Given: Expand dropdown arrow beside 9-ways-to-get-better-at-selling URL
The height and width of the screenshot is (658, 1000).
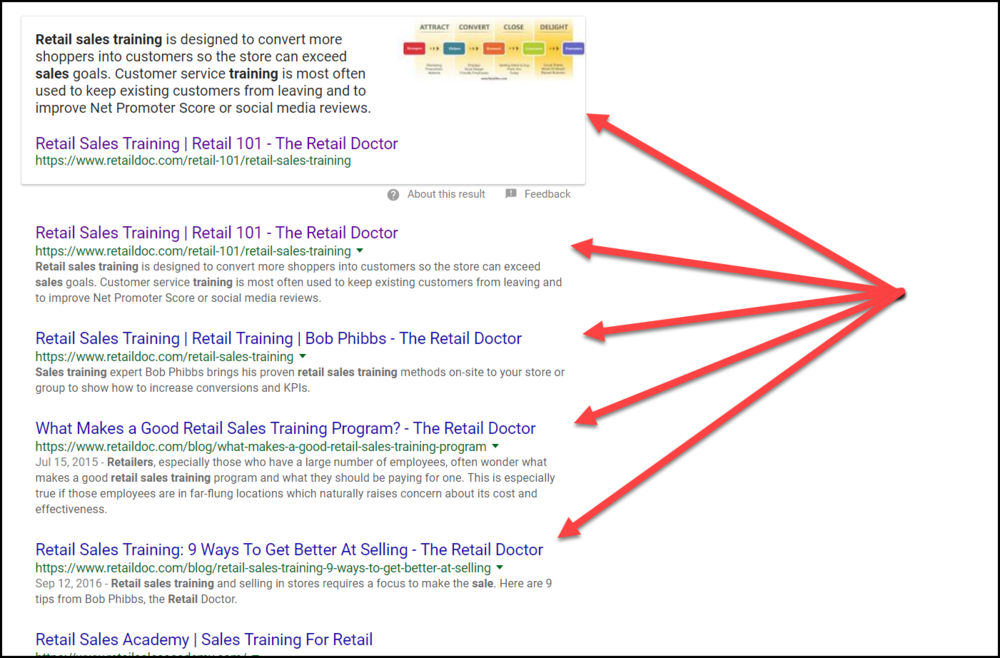Looking at the screenshot, I should [x=500, y=567].
